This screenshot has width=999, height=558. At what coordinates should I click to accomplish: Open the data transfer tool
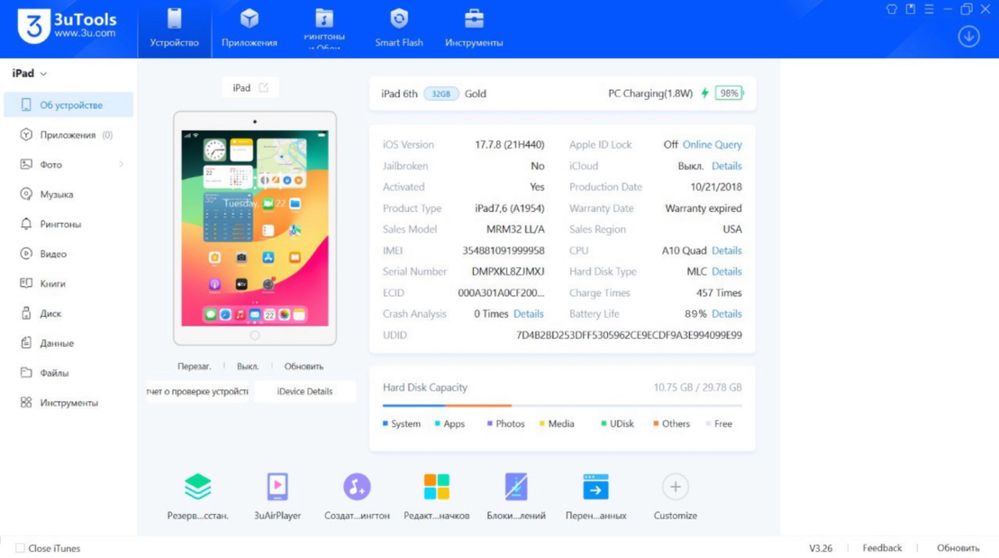[596, 496]
